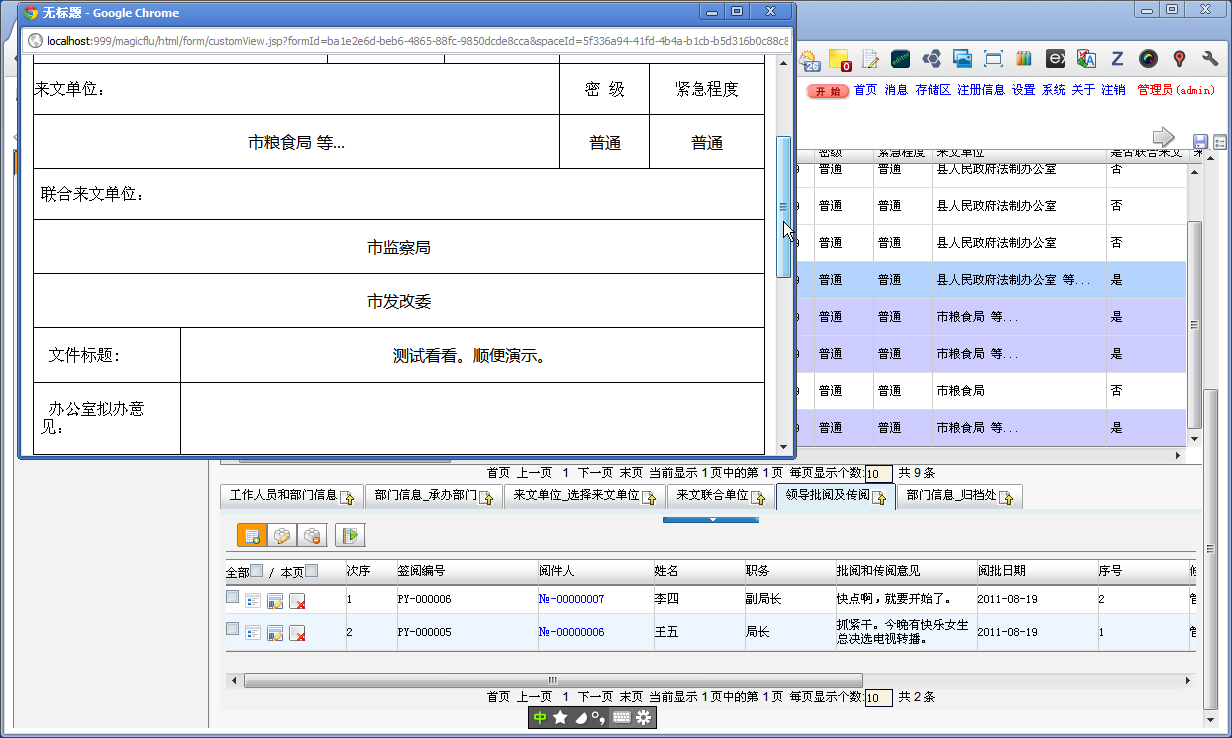Click popup icon on 来文联合单位 tab
Screen dimensions: 1232x738
pyautogui.click(x=758, y=497)
